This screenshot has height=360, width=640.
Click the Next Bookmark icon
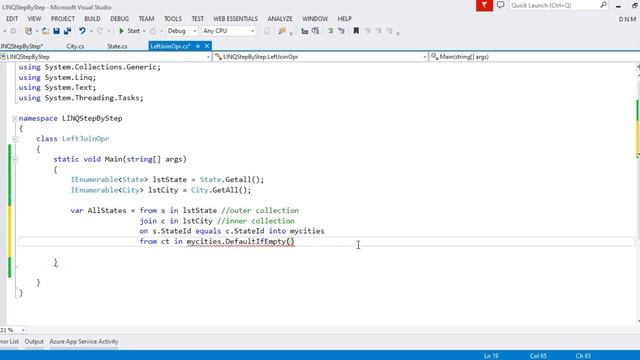(378, 31)
